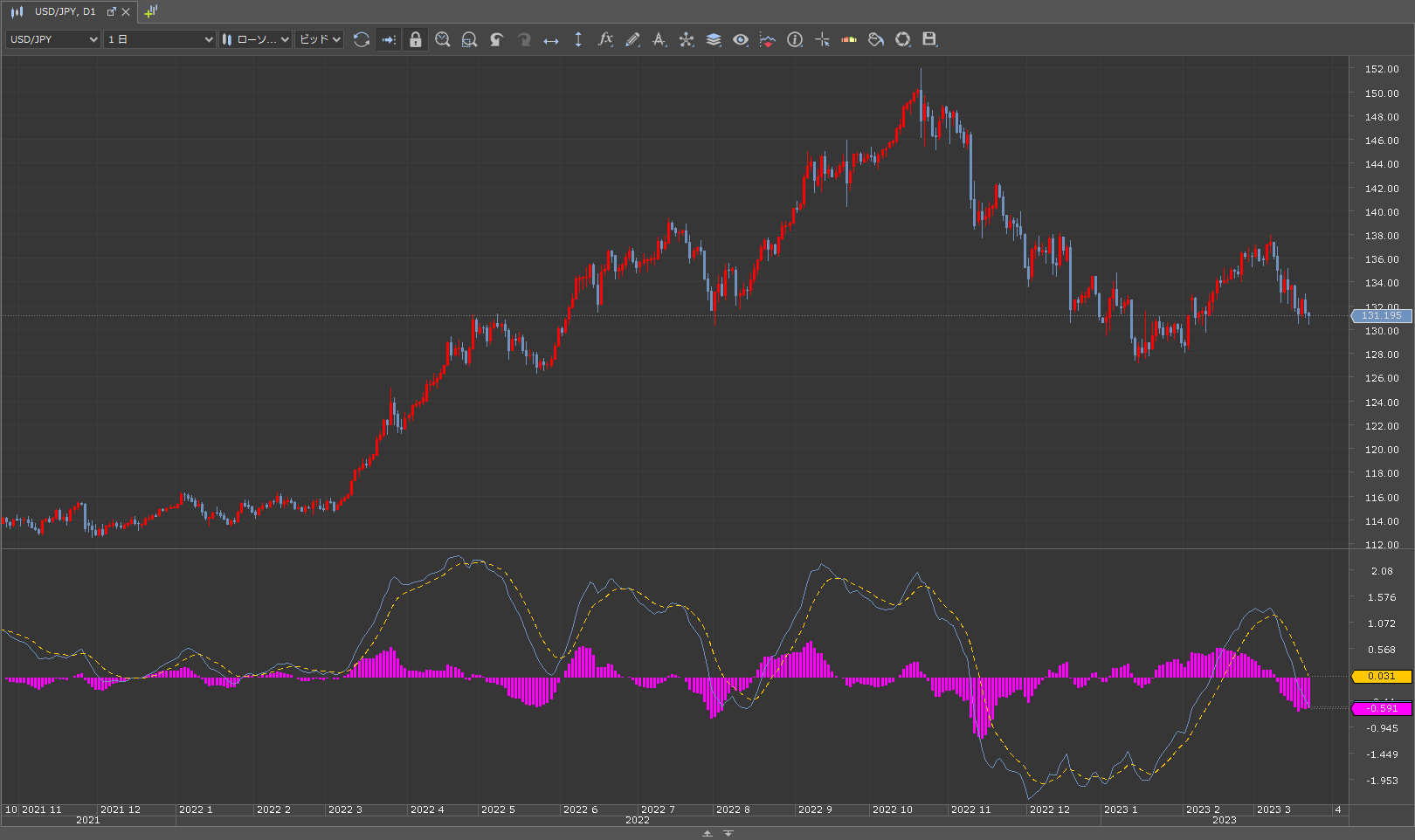
Task: Open the 1日 timeframe dropdown
Action: (159, 39)
